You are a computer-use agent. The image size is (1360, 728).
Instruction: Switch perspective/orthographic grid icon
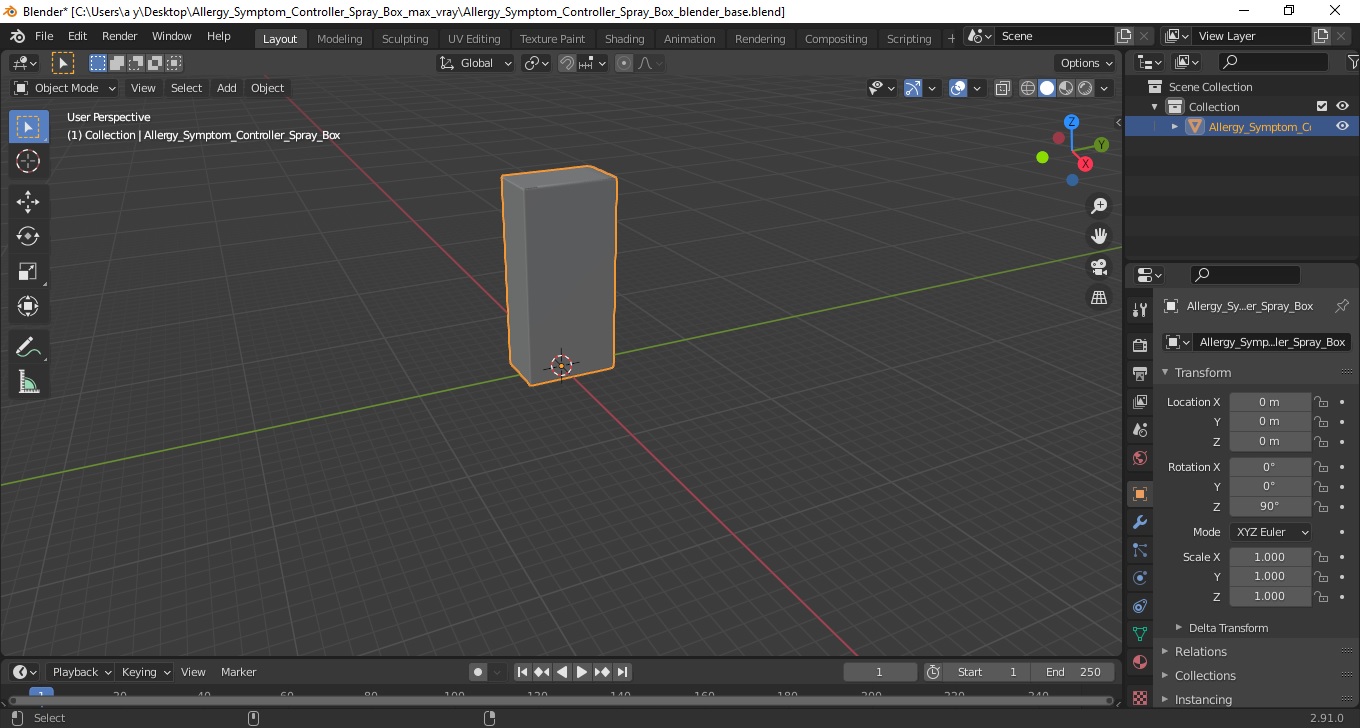1099,298
